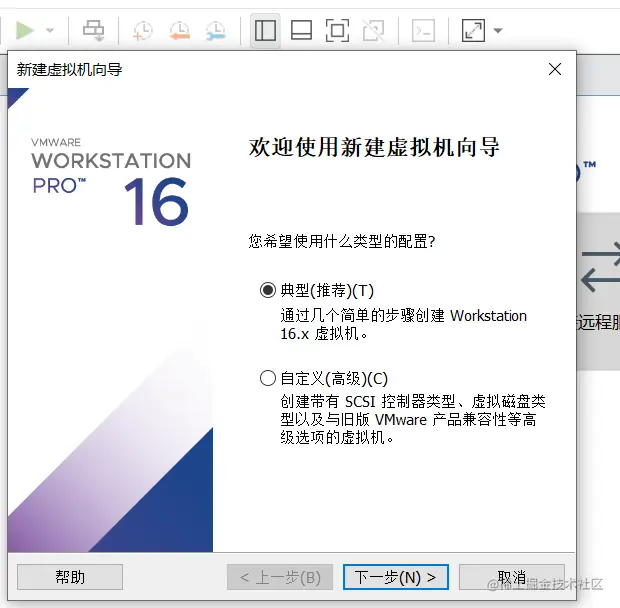
Task: Toggle the thumbnail bar view icon
Action: (x=301, y=30)
